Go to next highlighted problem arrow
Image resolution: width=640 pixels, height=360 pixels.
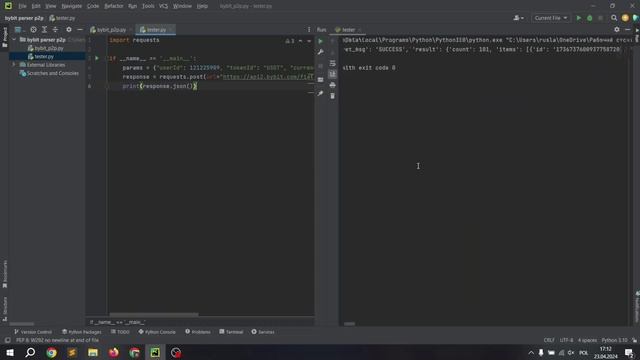(x=309, y=41)
